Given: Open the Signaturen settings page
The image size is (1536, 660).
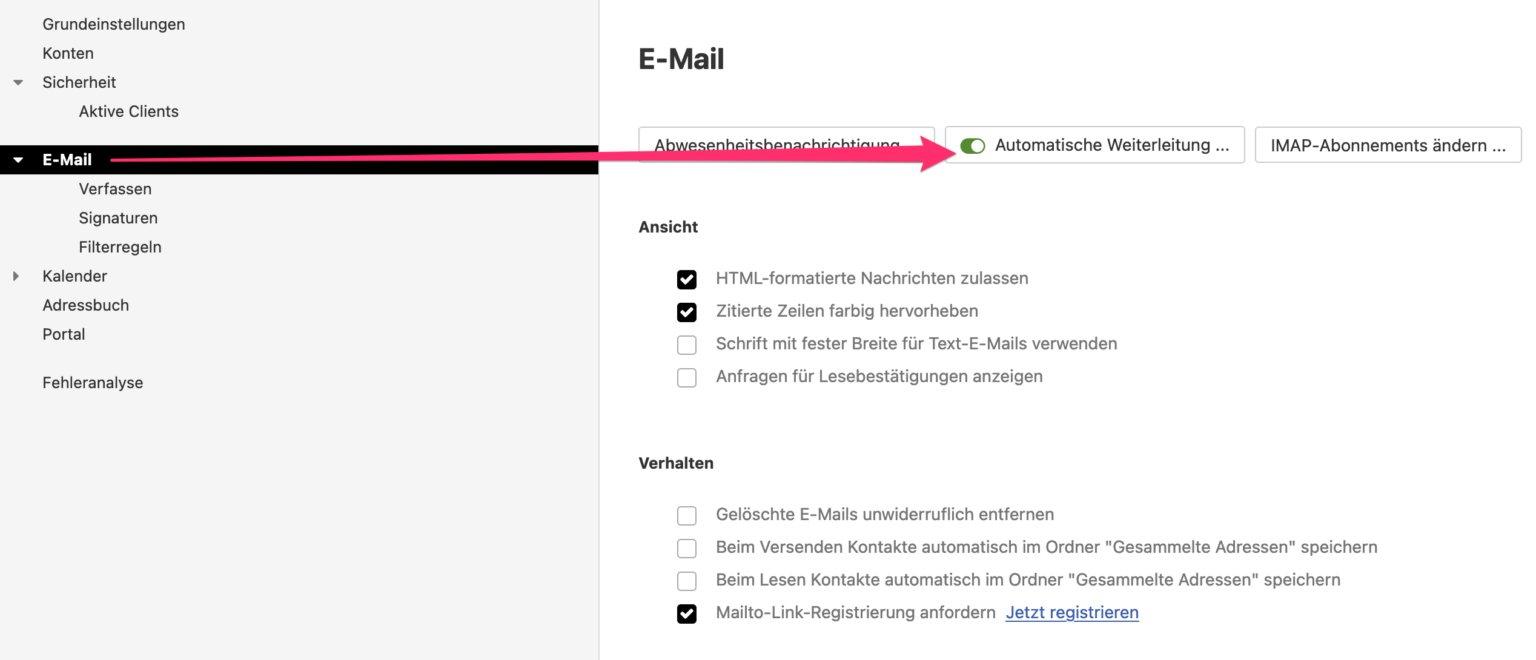Looking at the screenshot, I should [x=118, y=217].
